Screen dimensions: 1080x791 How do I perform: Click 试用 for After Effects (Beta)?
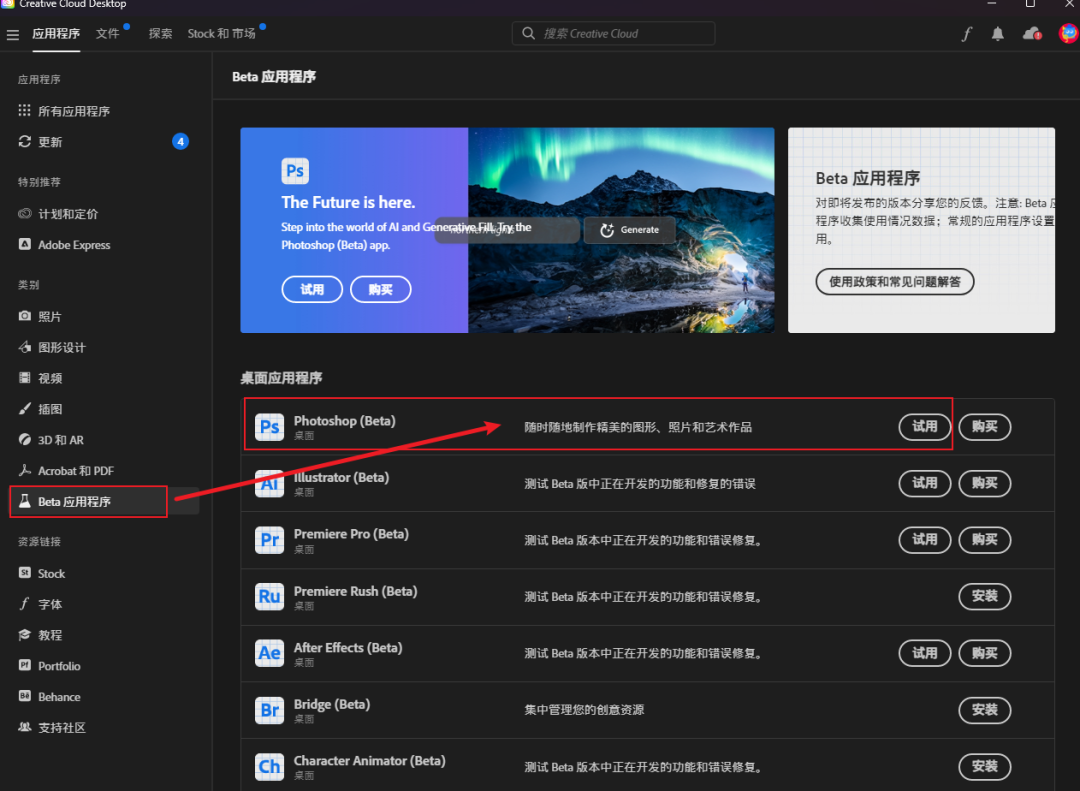point(924,653)
